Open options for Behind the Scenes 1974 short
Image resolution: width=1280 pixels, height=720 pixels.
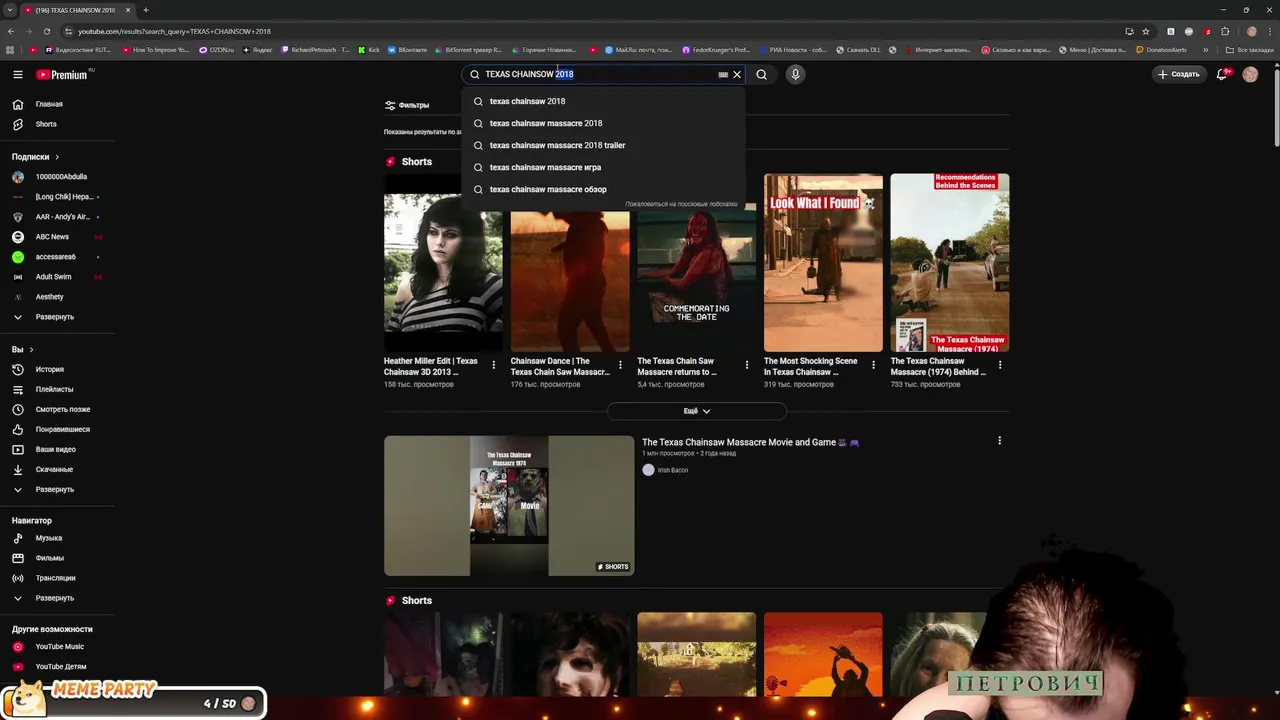pyautogui.click(x=1000, y=365)
